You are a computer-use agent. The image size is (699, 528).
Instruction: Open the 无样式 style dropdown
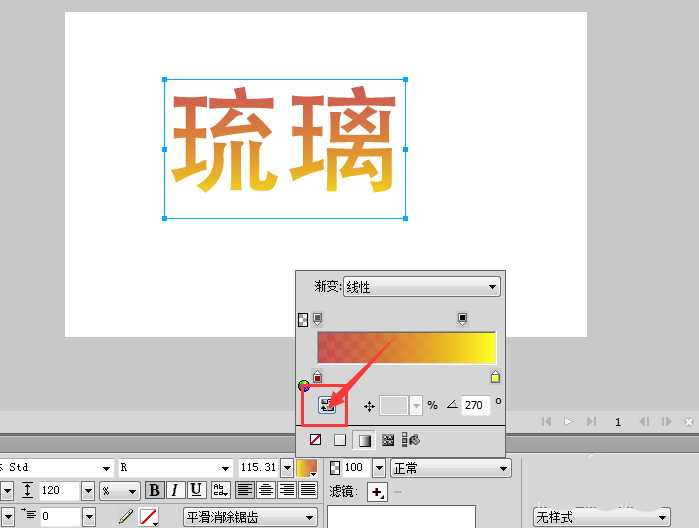click(x=601, y=517)
